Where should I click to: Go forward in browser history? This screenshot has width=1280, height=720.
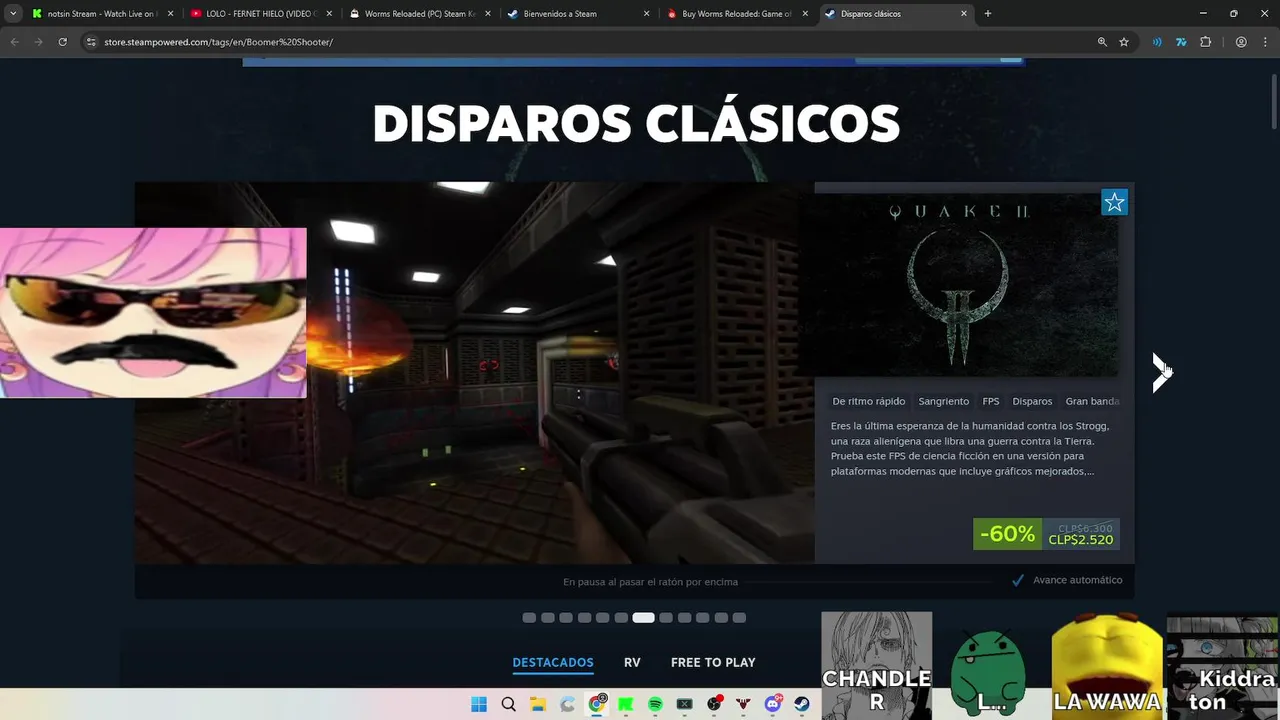point(38,42)
